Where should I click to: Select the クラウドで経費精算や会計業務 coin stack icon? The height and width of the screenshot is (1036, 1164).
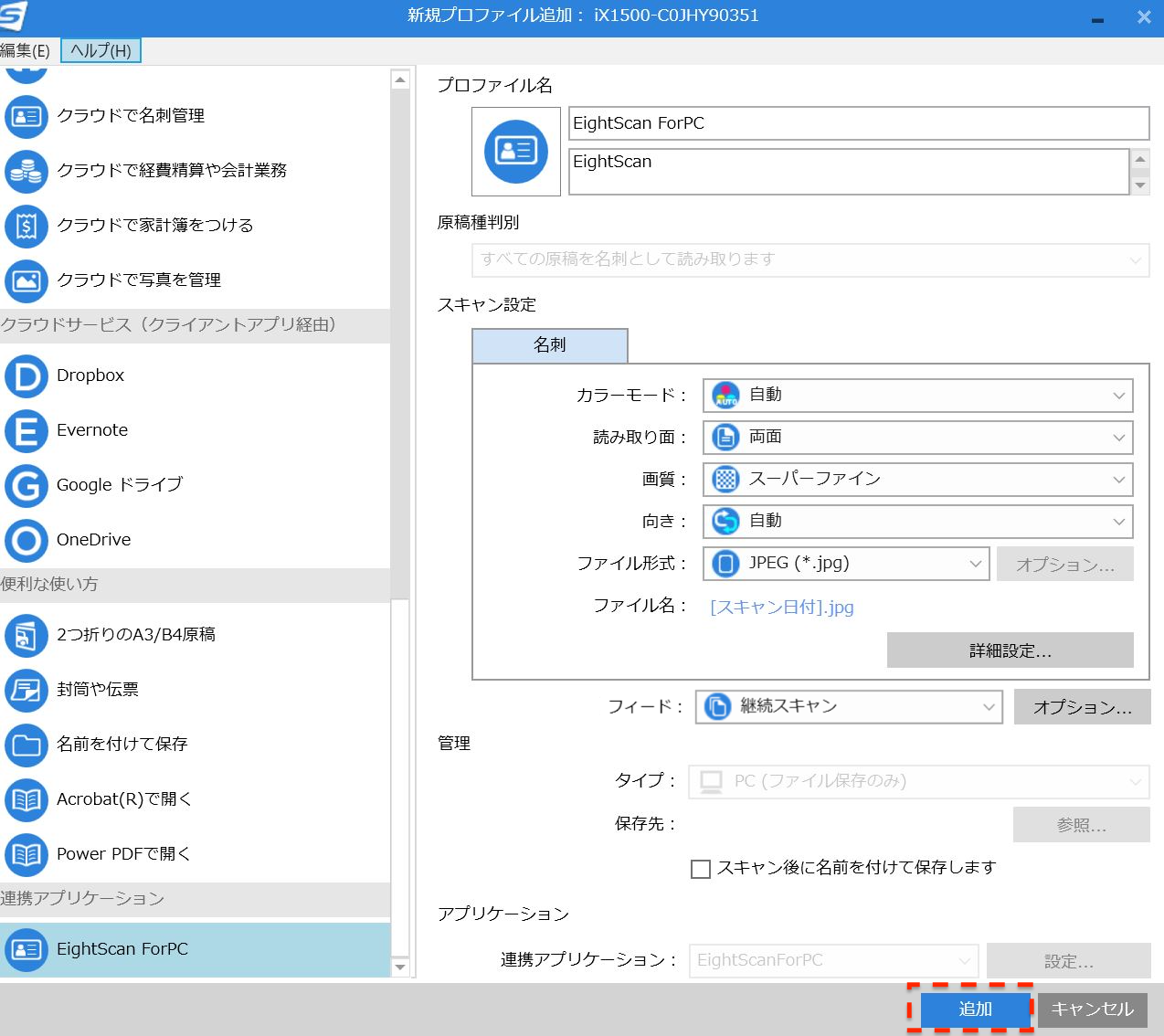coord(26,171)
